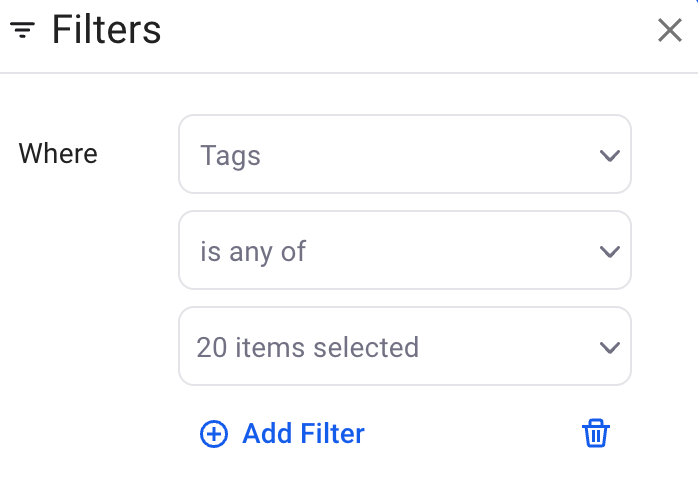Open the Tags field dropdown

404,155
